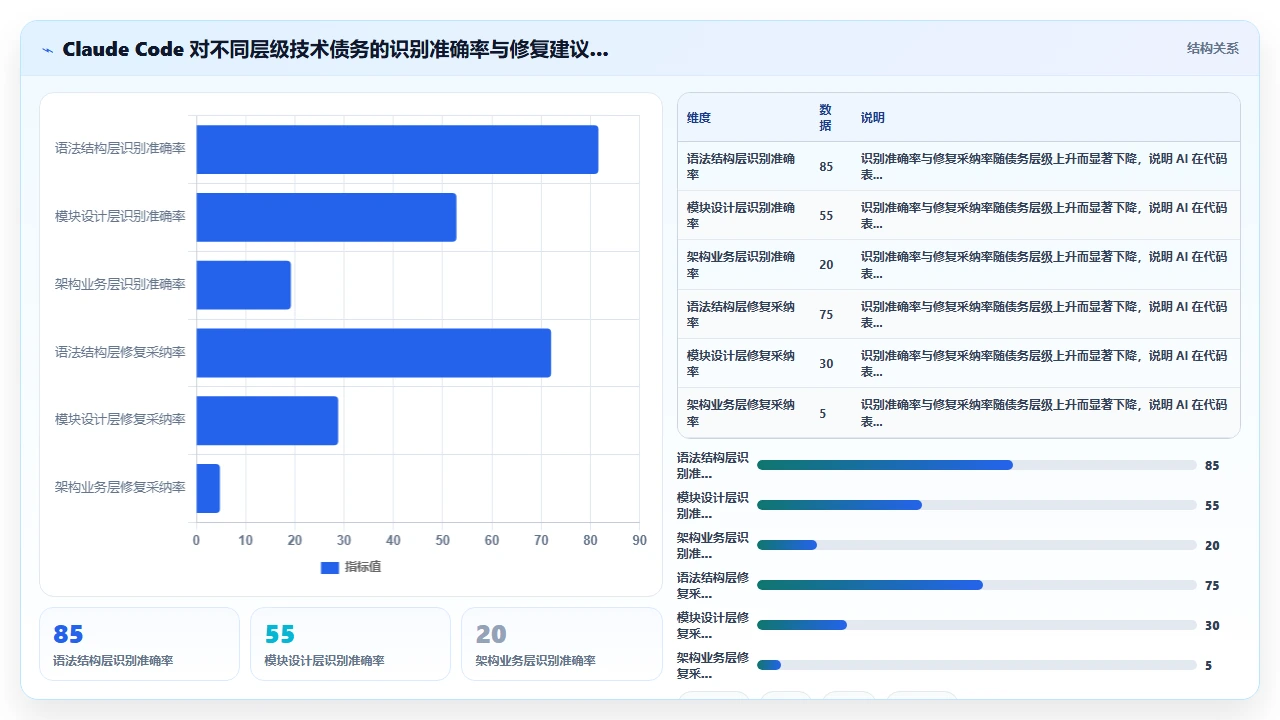The image size is (1280, 720).
Task: Click the progress bar showing 55
Action: coord(977,505)
